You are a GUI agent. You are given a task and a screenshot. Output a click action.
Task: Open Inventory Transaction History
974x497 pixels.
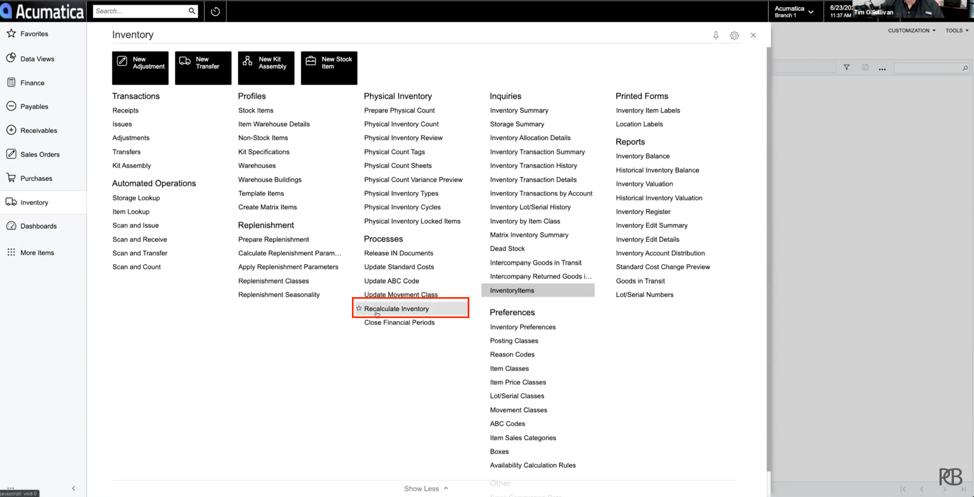click(x=533, y=165)
